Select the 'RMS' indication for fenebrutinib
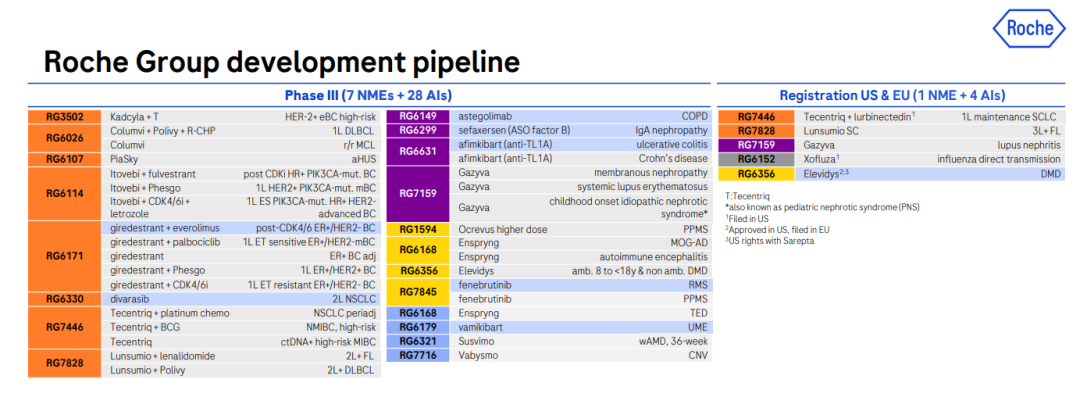The height and width of the screenshot is (415, 1080). coord(698,285)
